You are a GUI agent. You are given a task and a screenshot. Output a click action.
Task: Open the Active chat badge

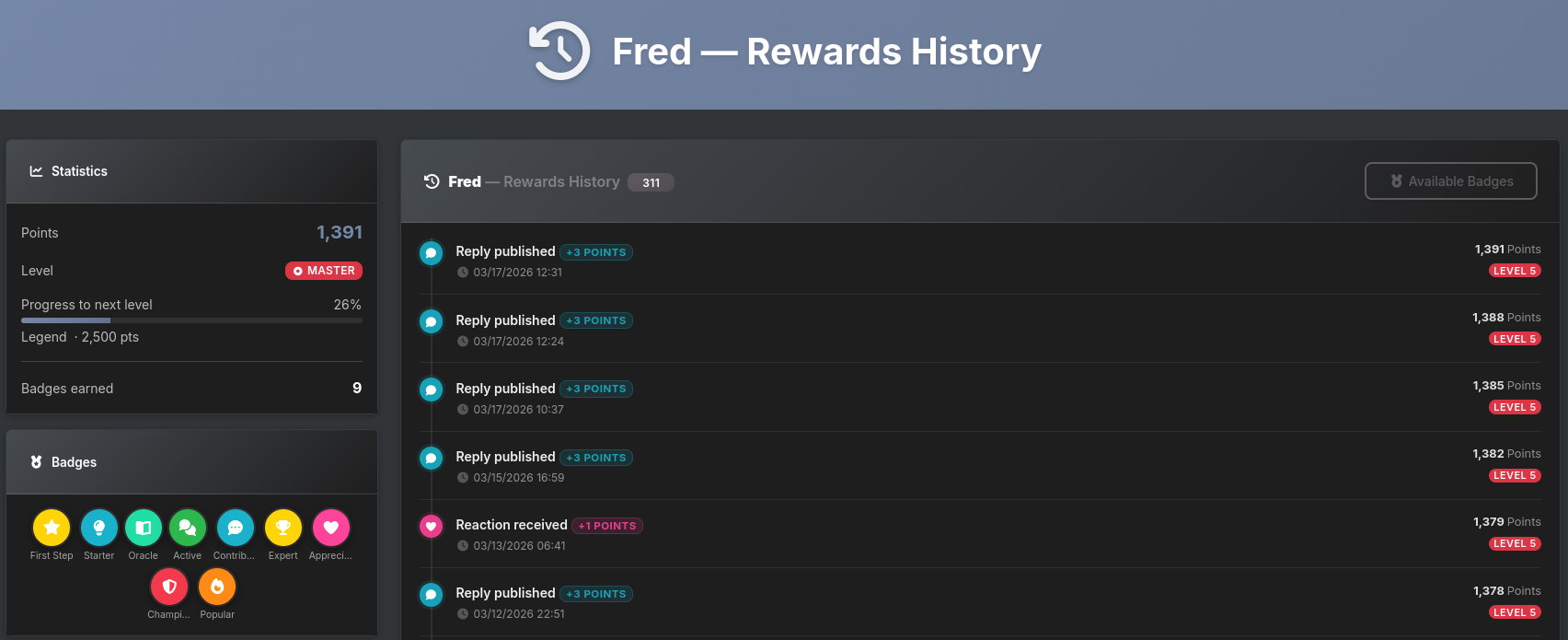(188, 528)
